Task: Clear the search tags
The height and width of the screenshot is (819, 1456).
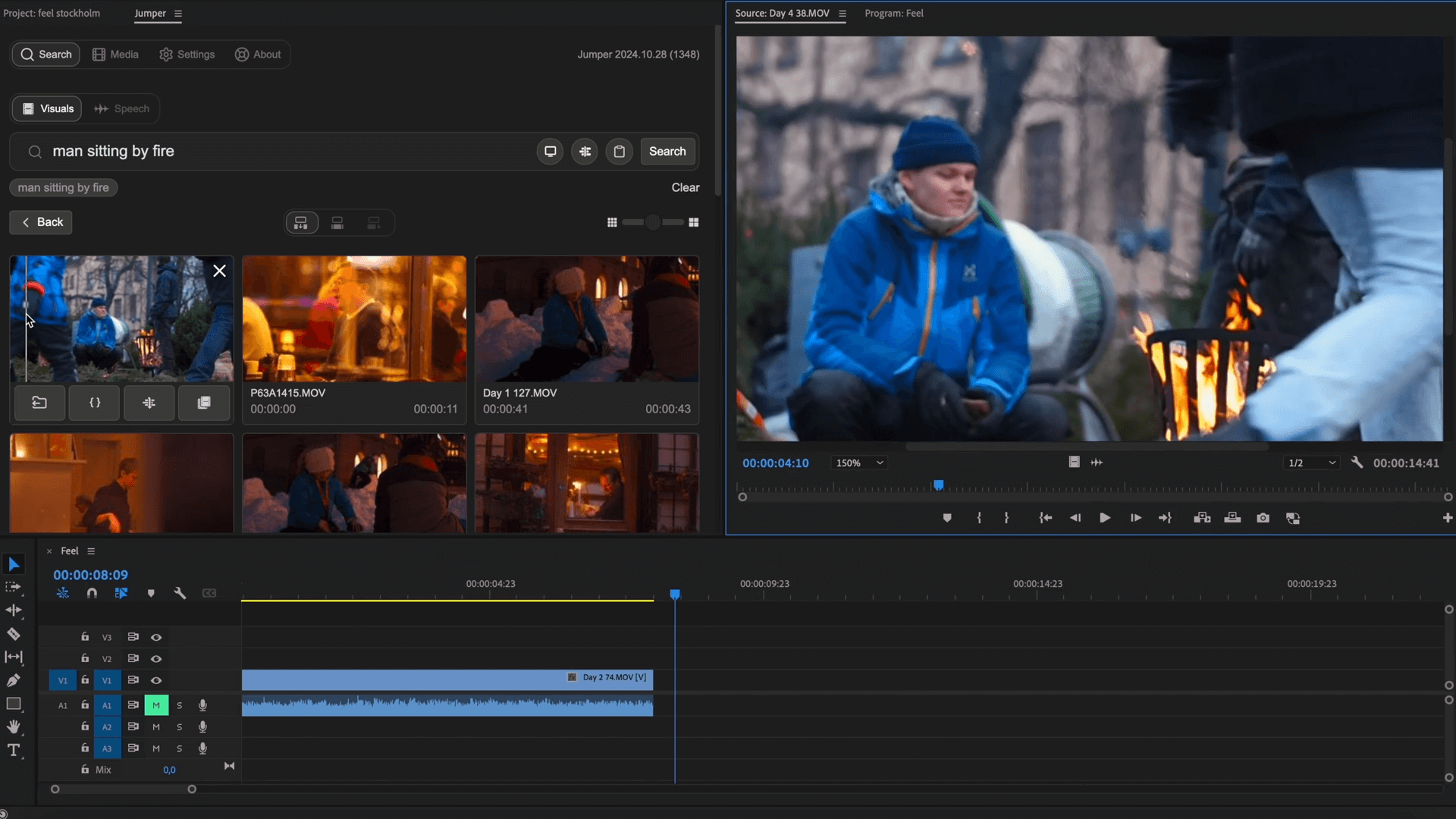Action: [685, 187]
